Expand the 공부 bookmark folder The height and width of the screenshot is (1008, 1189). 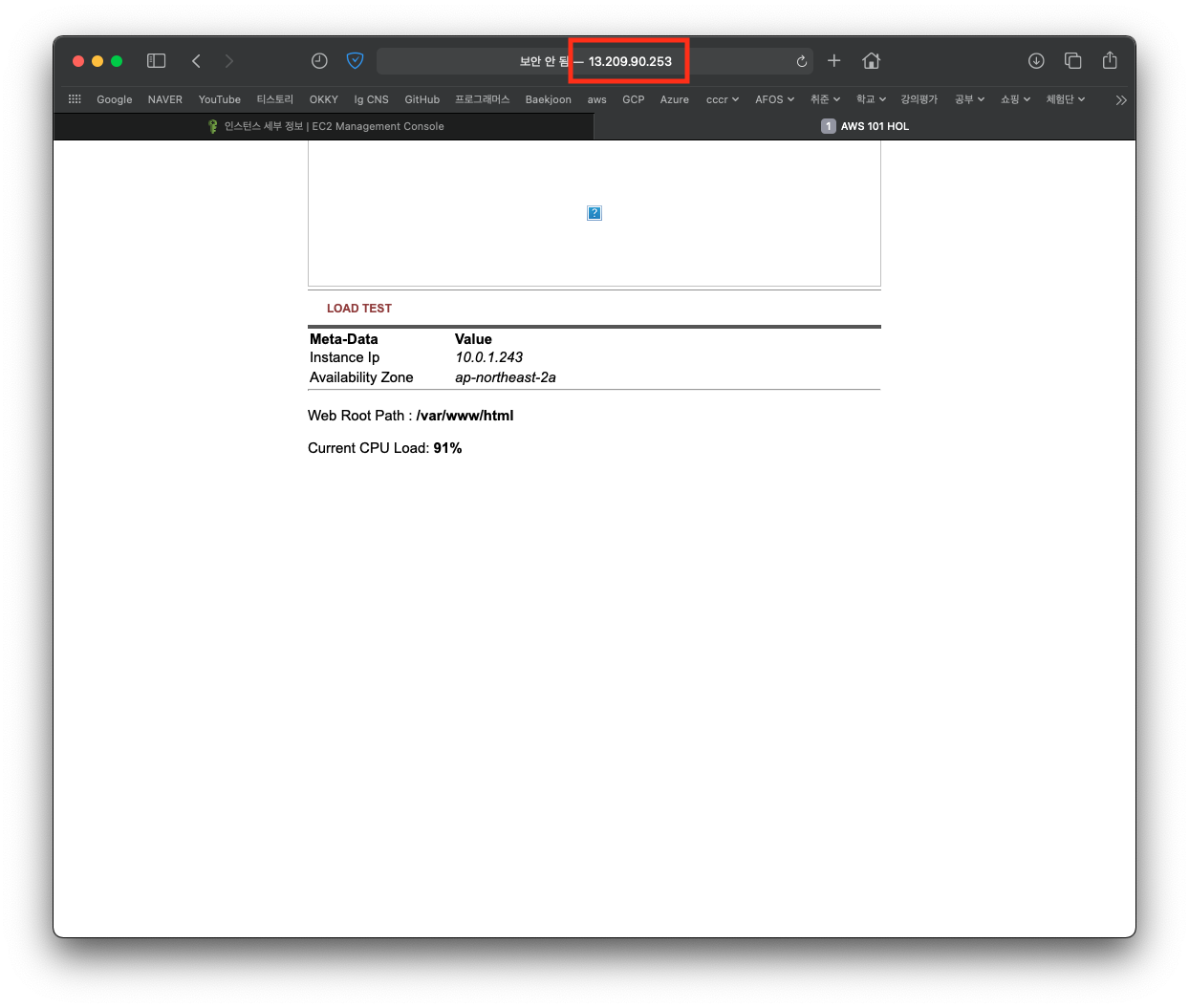[x=970, y=99]
